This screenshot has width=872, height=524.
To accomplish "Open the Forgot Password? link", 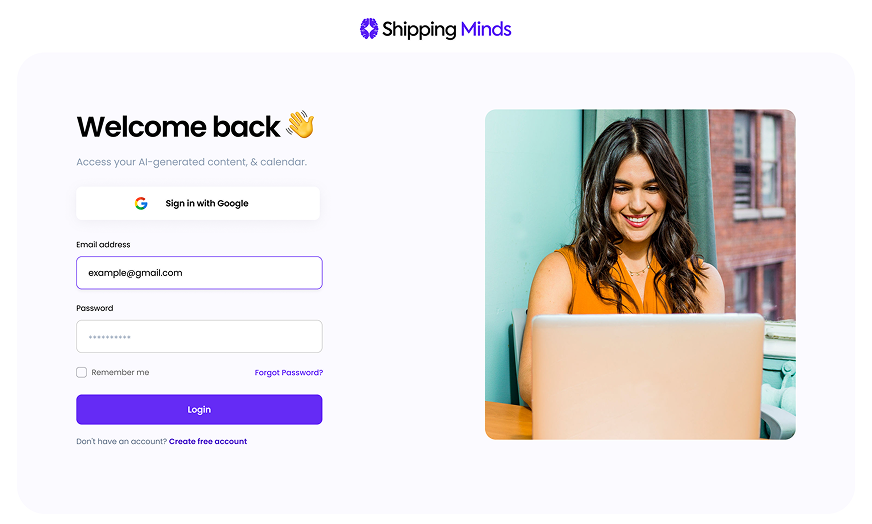I will coord(289,373).
